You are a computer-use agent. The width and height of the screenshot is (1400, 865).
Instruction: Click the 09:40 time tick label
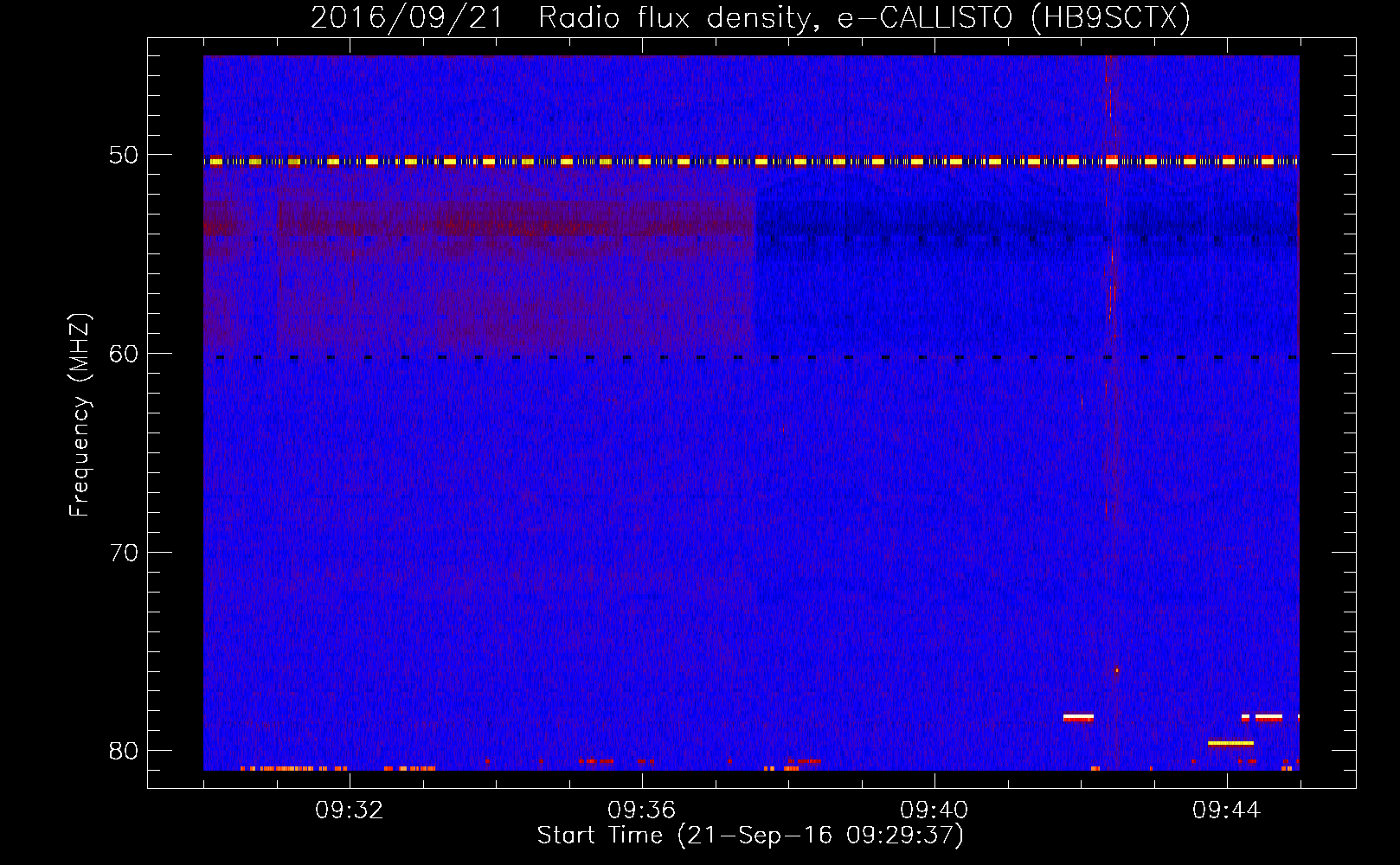[934, 811]
